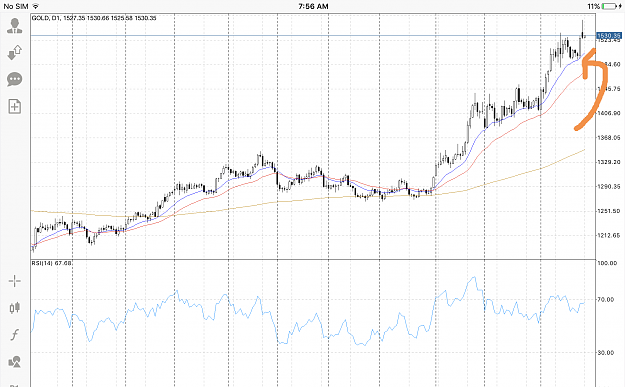Open the indicators f icon

tap(15, 334)
